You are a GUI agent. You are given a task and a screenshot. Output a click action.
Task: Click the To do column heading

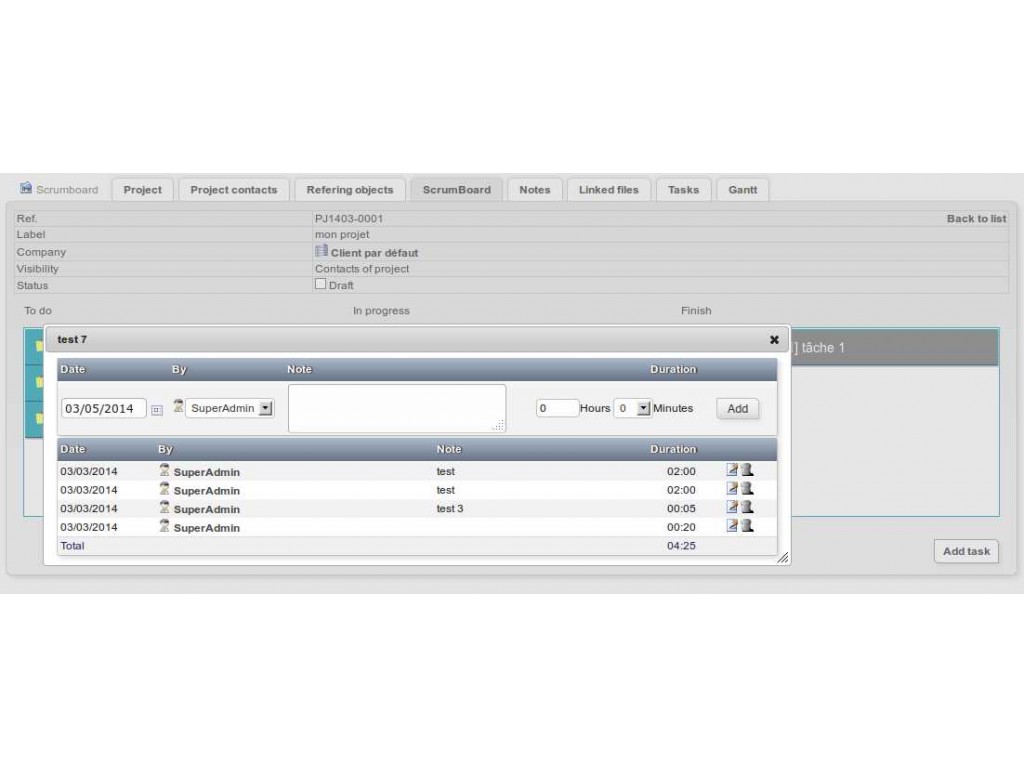coord(38,311)
